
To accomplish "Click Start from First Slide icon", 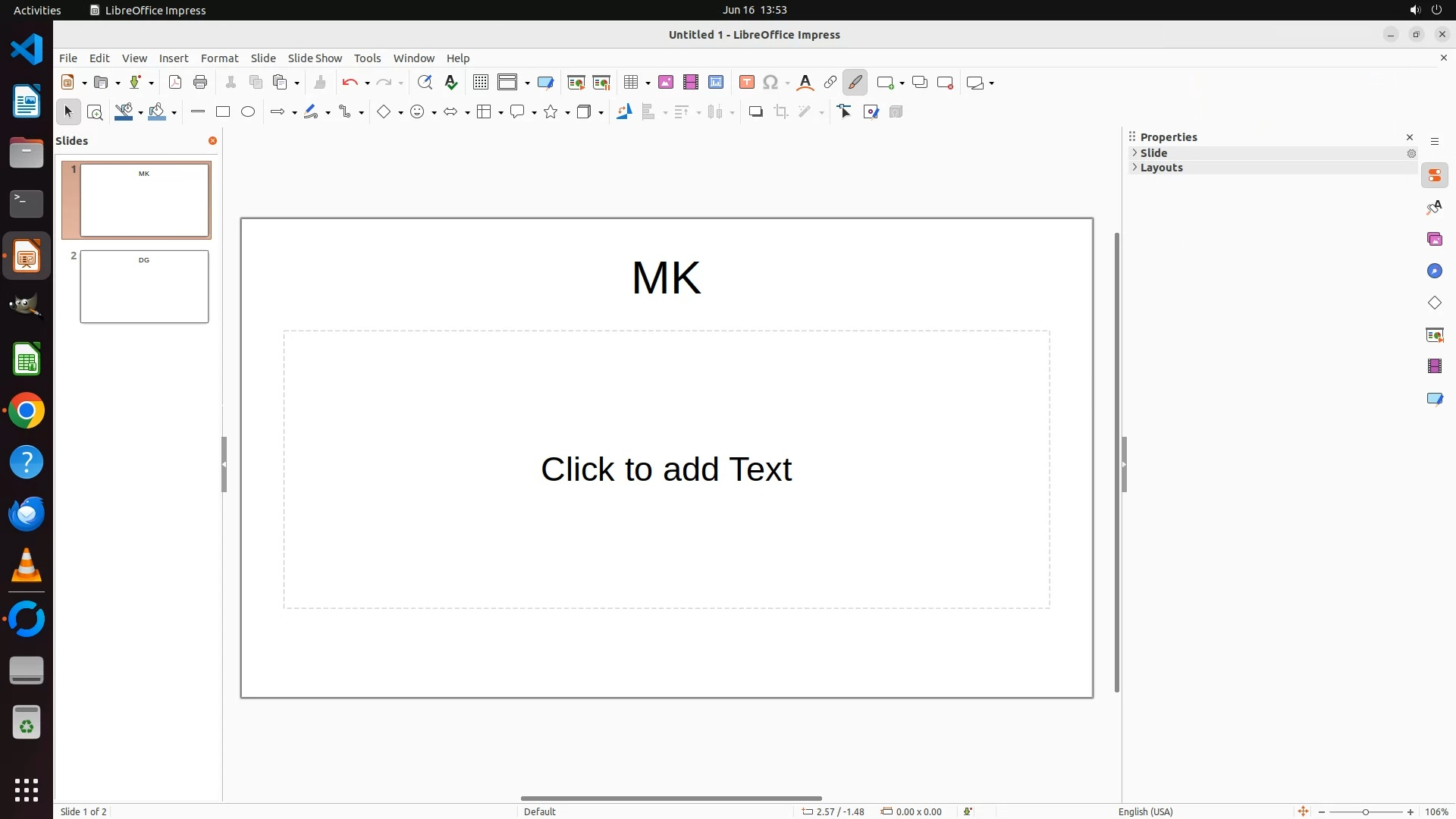I will pyautogui.click(x=576, y=83).
